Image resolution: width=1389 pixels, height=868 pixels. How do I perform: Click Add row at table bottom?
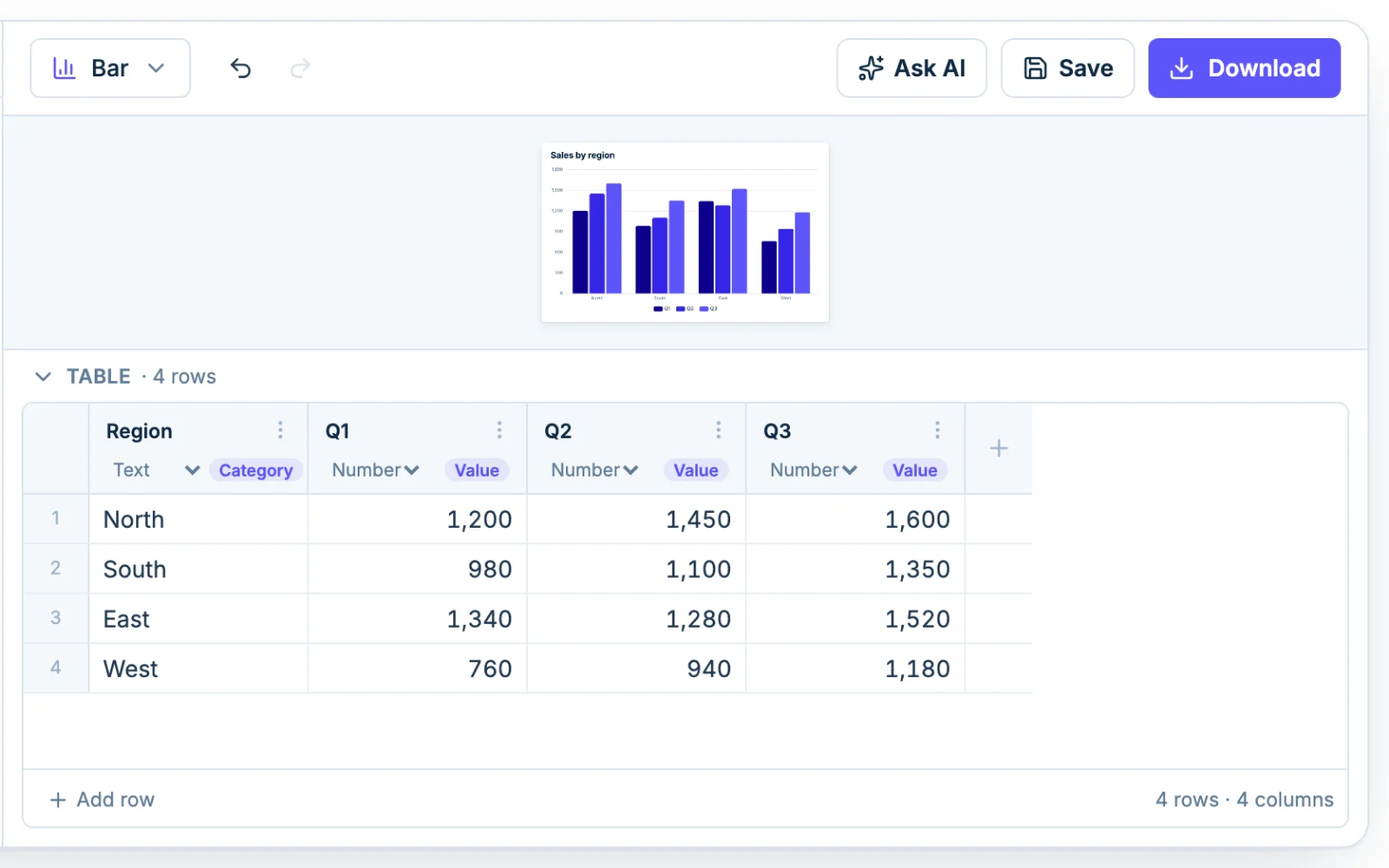102,799
